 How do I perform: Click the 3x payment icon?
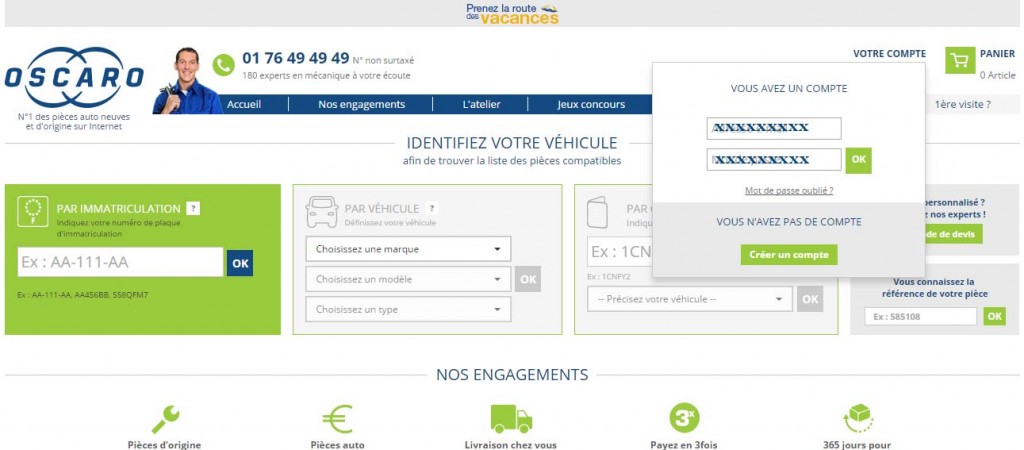tap(684, 418)
